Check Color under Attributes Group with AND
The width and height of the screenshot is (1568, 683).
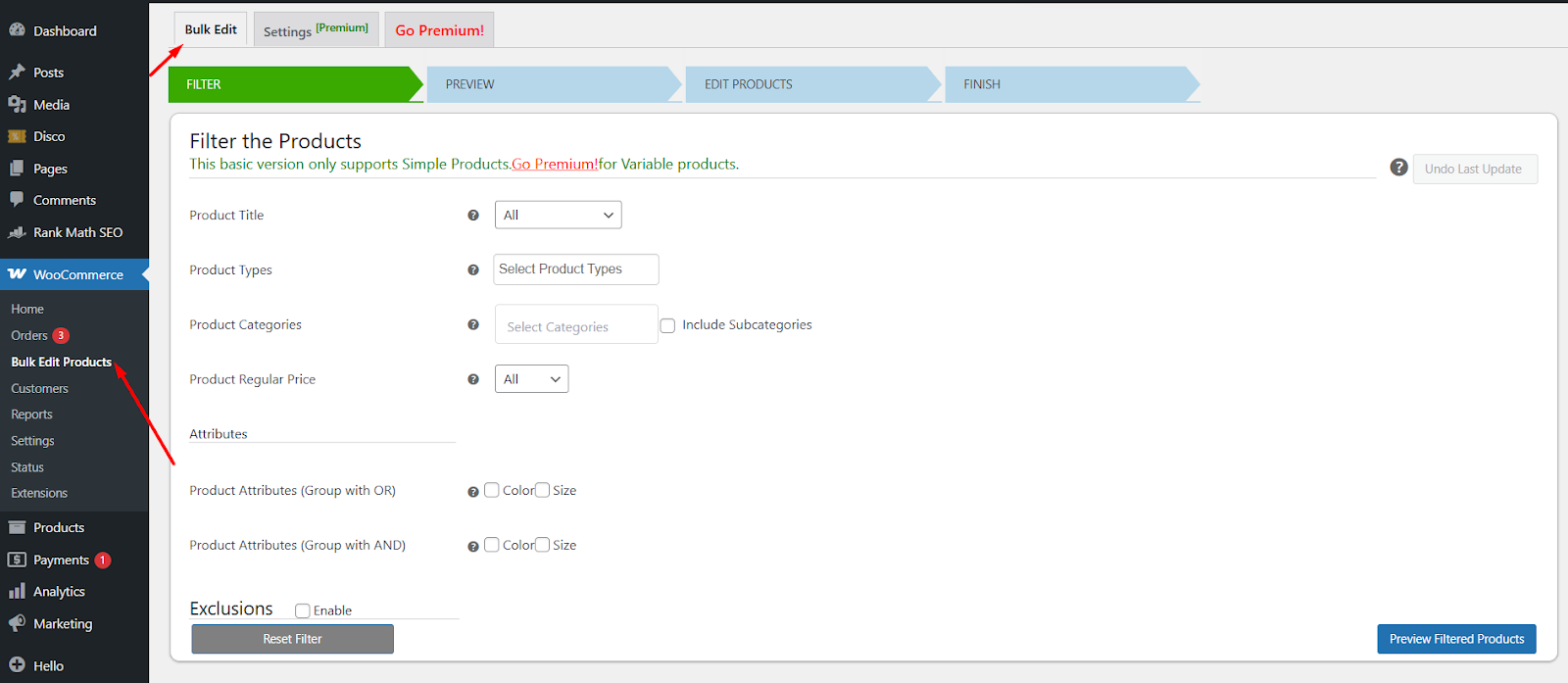pos(492,545)
